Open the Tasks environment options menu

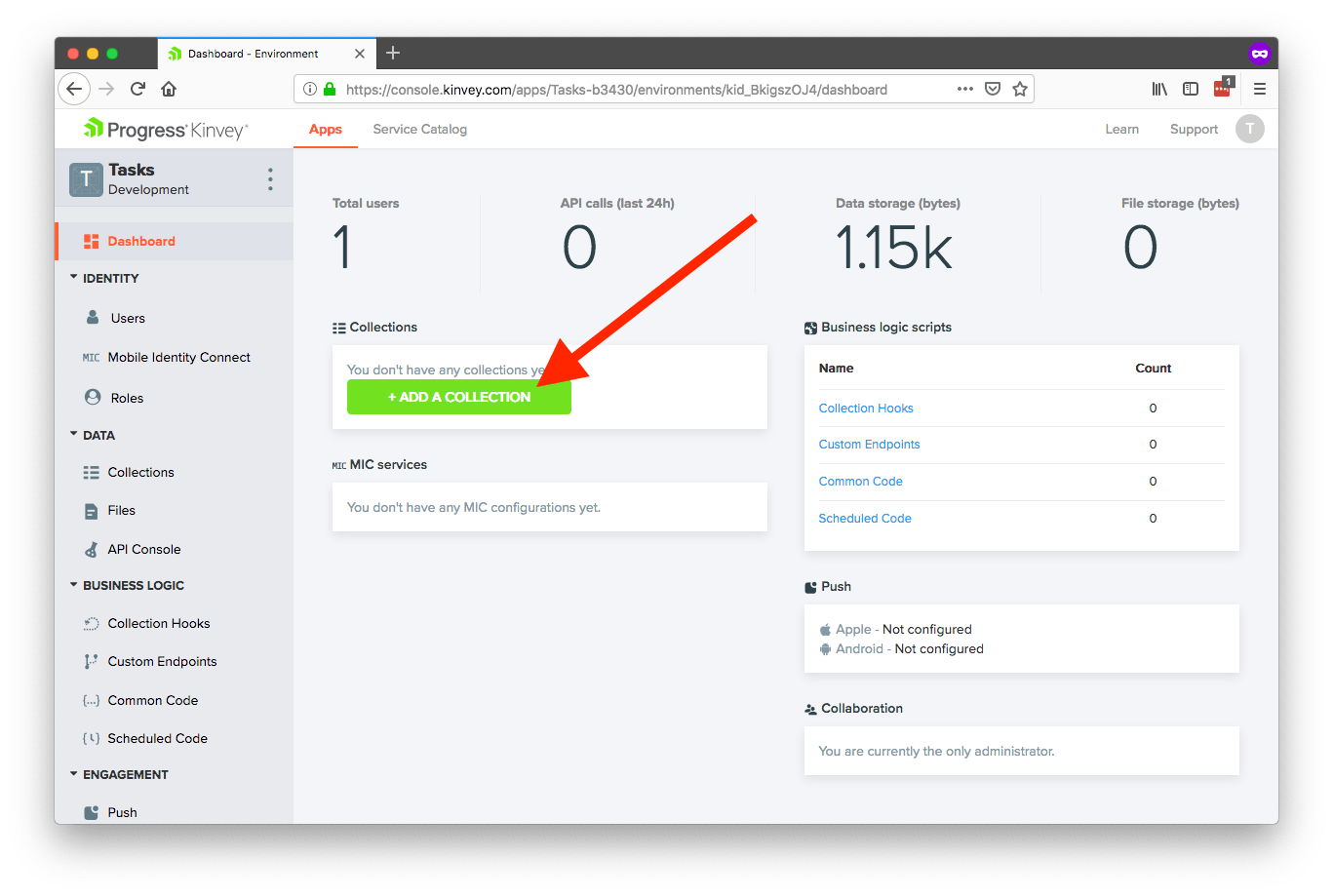click(x=270, y=179)
